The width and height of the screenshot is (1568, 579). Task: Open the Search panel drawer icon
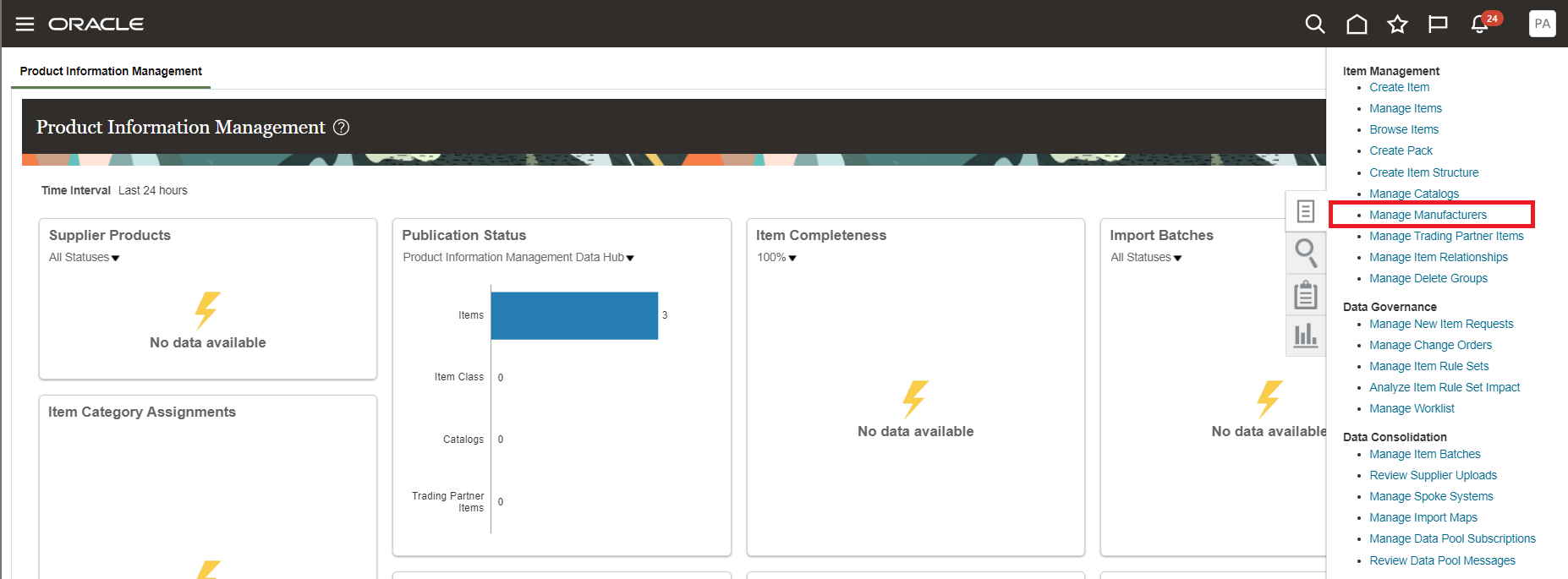coord(1306,252)
